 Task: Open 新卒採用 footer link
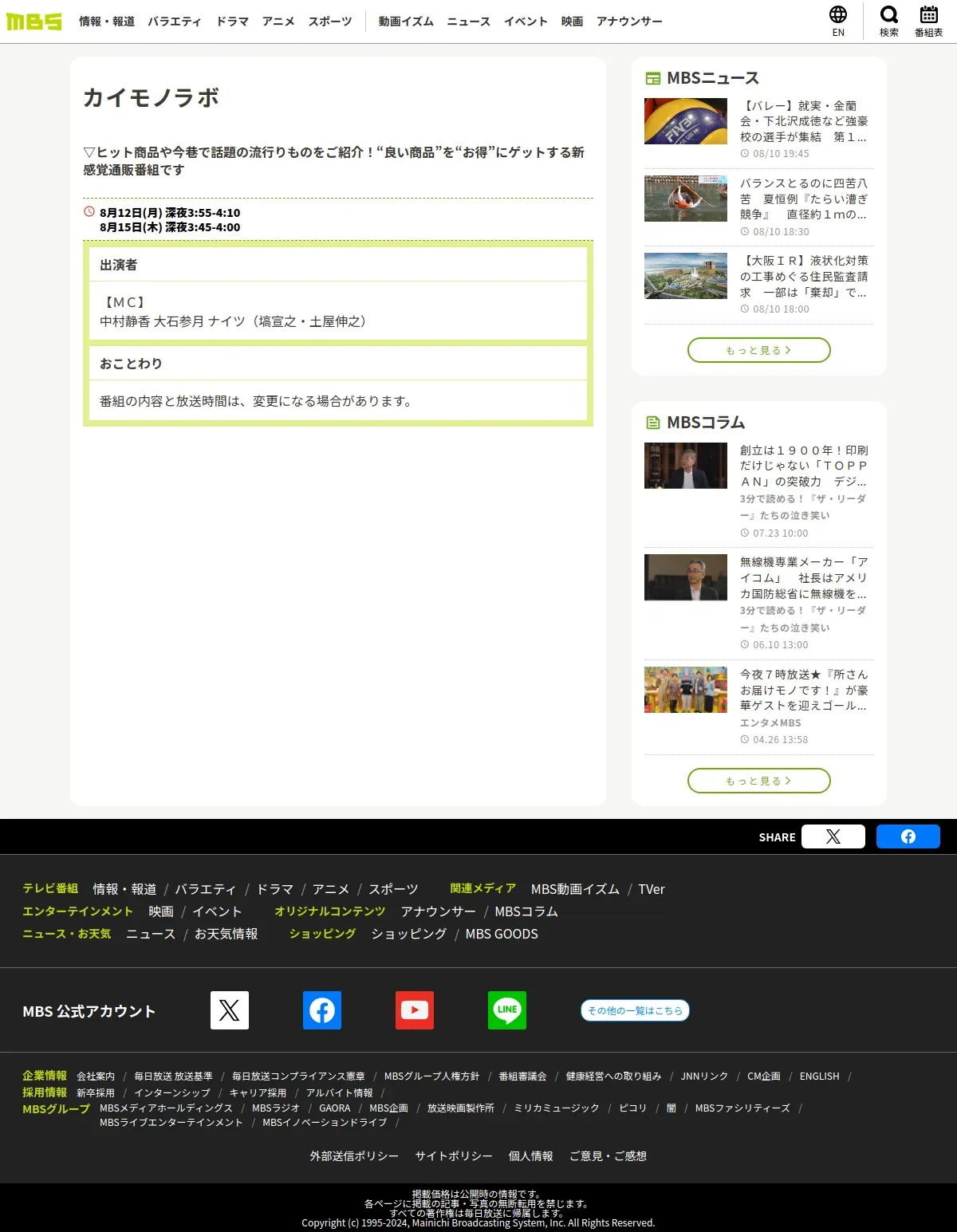[x=96, y=1093]
